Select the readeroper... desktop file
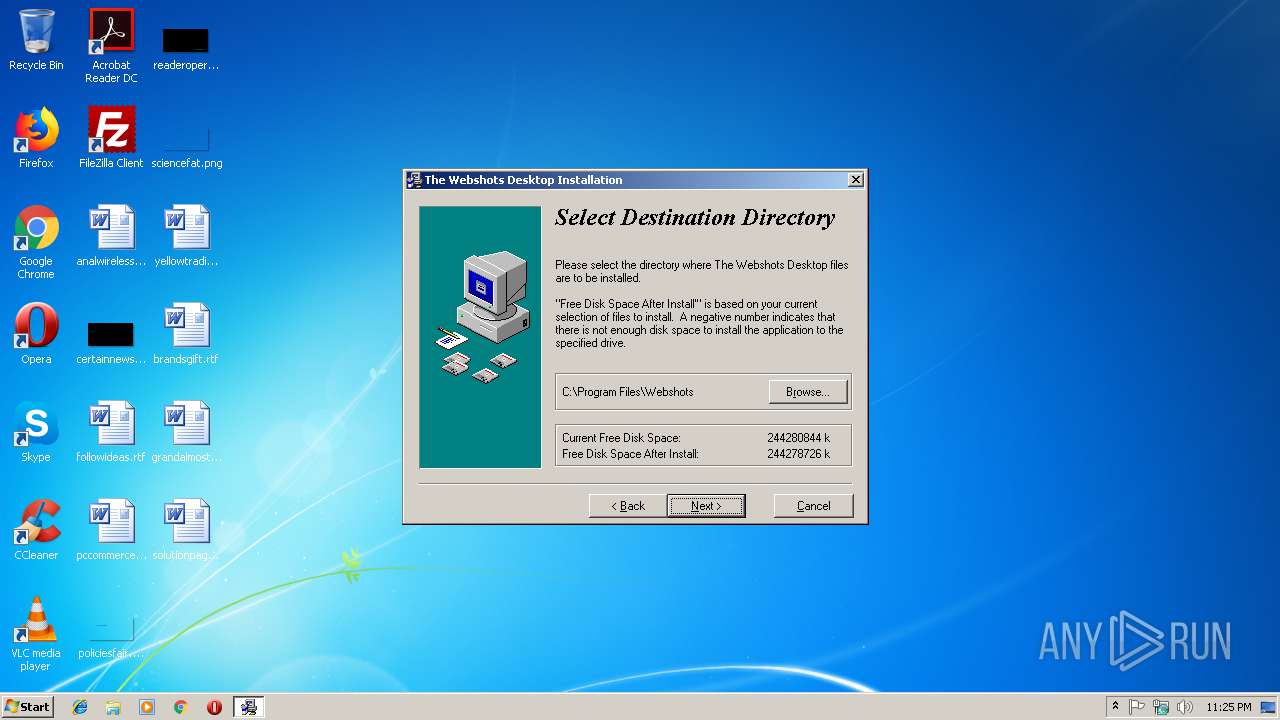 (186, 47)
